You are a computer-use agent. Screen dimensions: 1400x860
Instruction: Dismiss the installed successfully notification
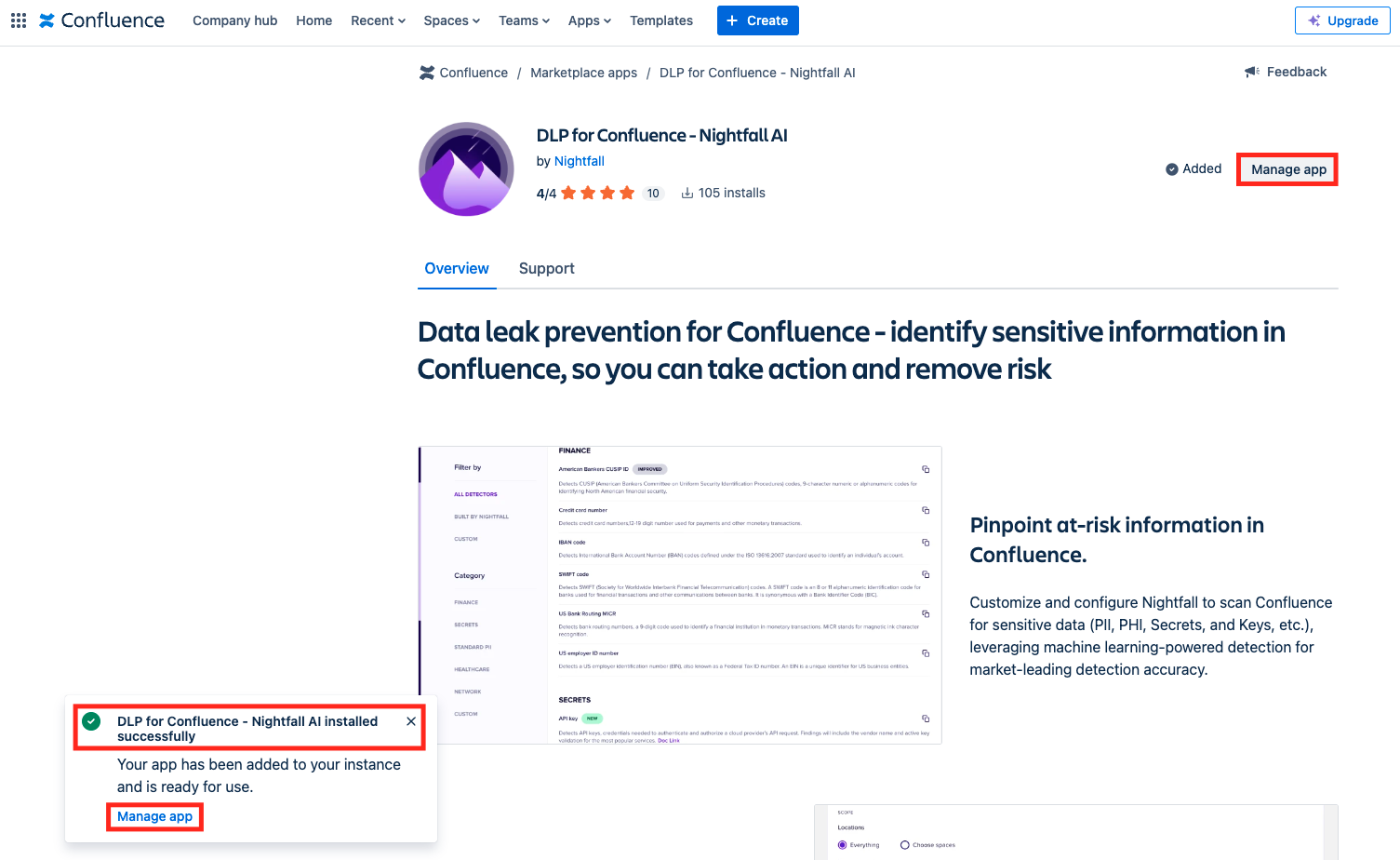point(411,721)
